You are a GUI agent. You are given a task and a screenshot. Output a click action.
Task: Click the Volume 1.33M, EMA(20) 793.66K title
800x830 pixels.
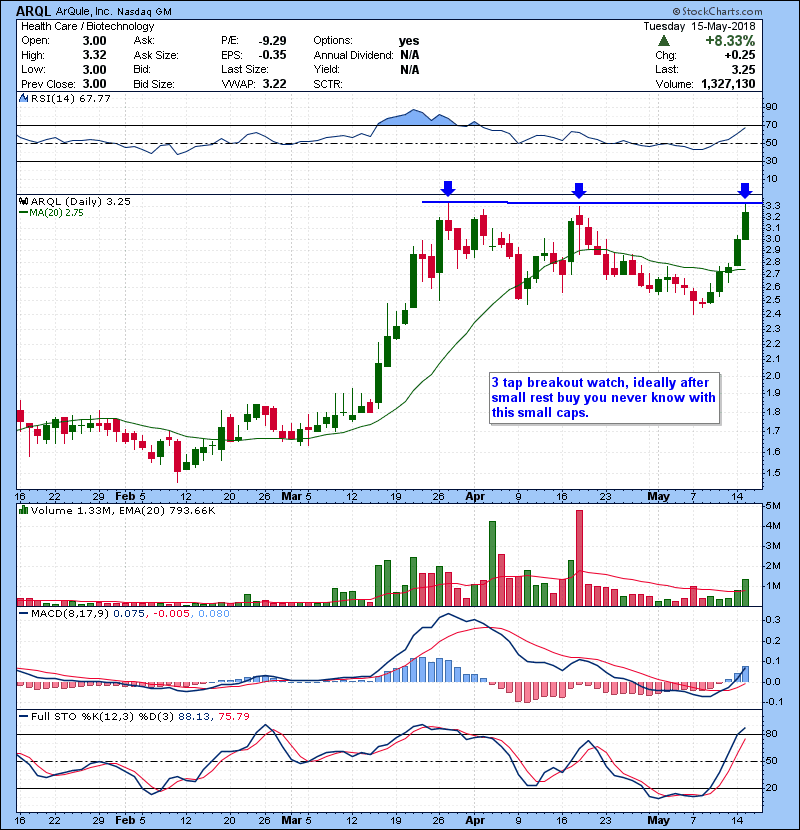point(123,510)
